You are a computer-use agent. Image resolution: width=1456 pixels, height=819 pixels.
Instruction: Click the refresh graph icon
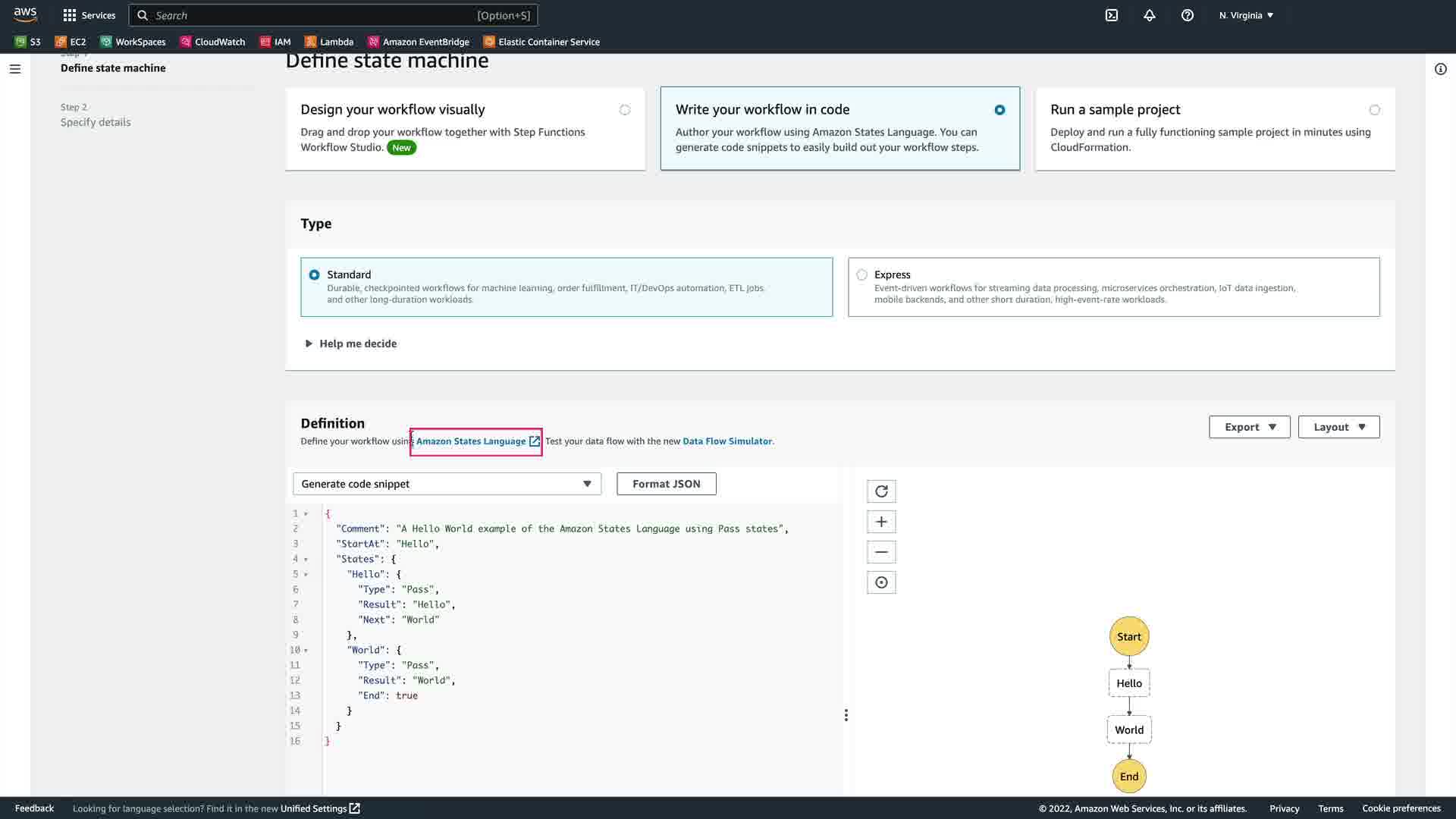(881, 491)
